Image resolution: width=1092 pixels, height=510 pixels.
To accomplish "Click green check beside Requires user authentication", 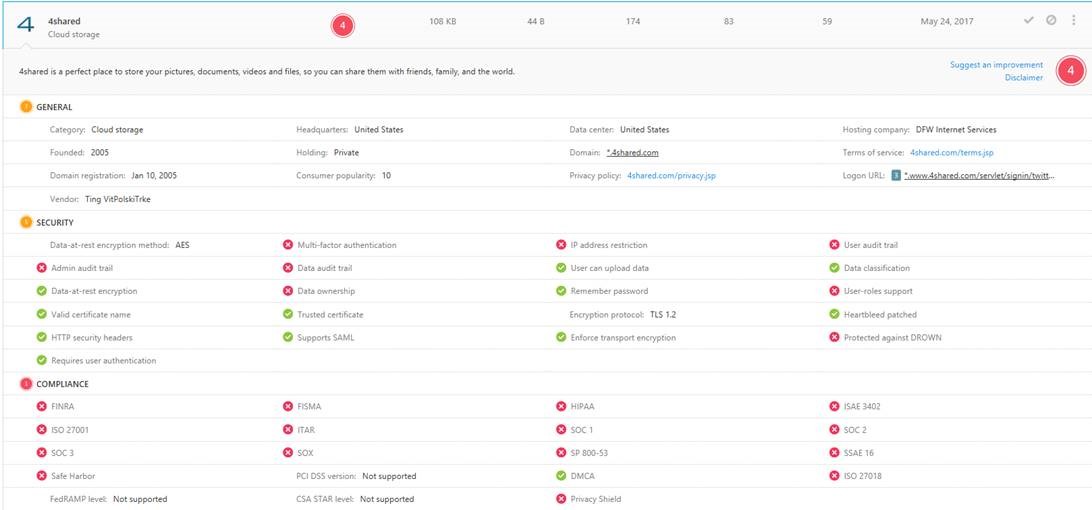I will 41,361.
